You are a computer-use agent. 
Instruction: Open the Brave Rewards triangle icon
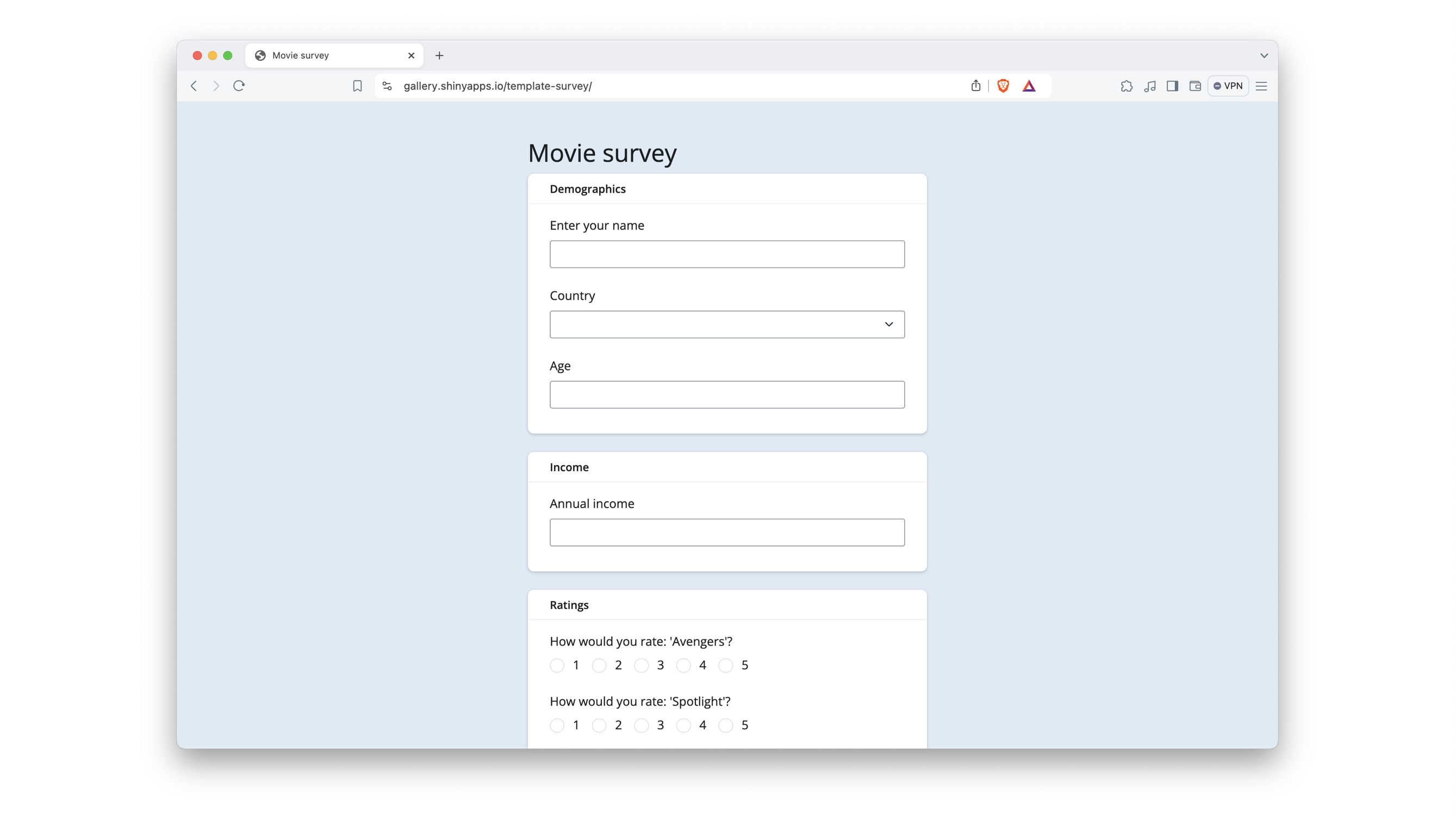tap(1029, 86)
